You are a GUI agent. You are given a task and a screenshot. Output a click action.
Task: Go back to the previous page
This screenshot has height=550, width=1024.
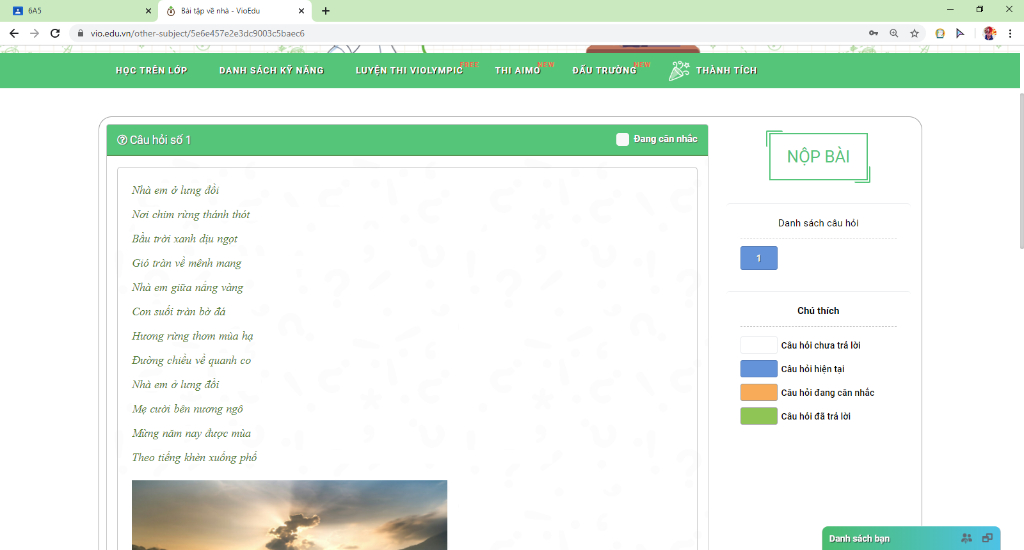coord(14,33)
